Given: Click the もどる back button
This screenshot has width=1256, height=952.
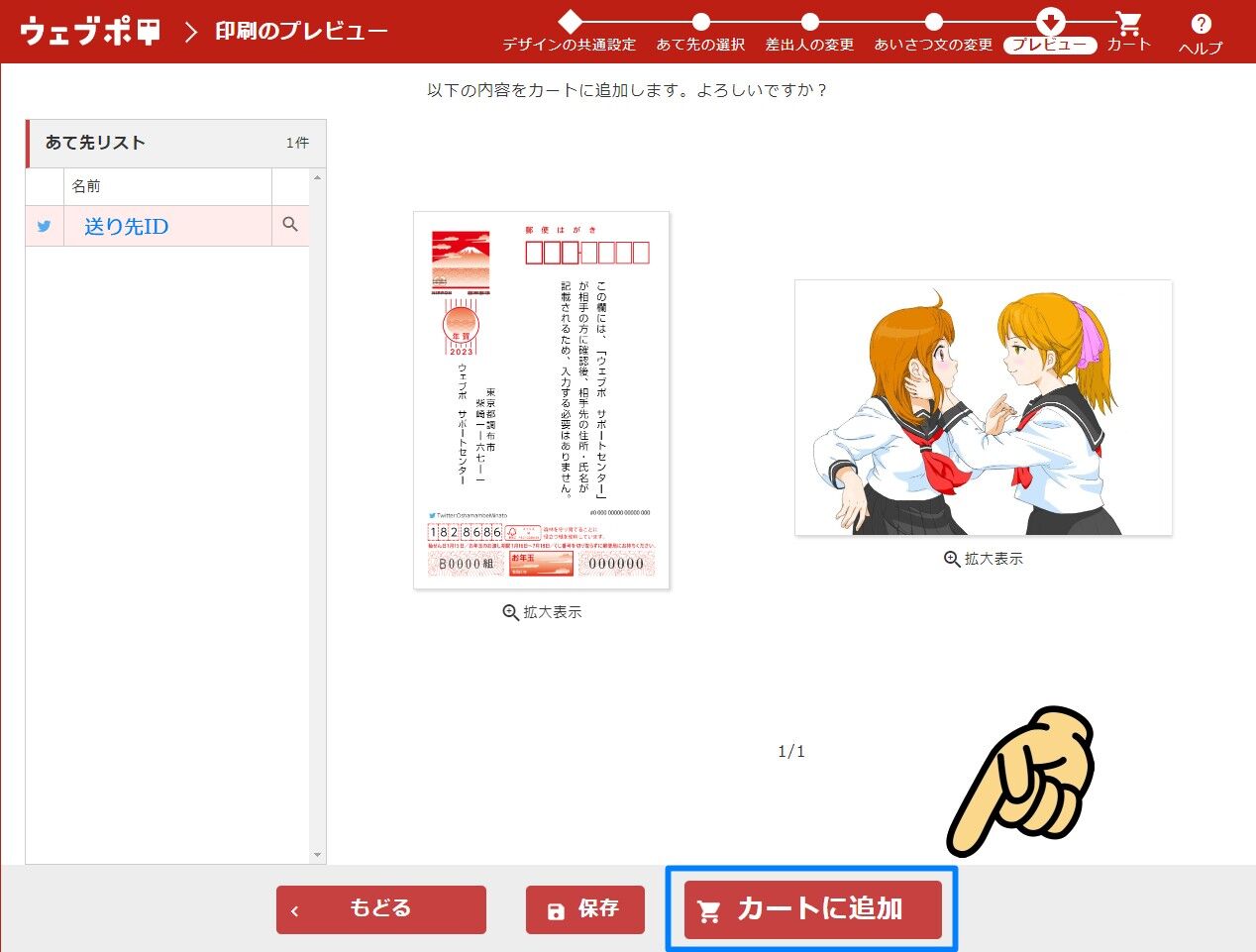Looking at the screenshot, I should click(381, 909).
